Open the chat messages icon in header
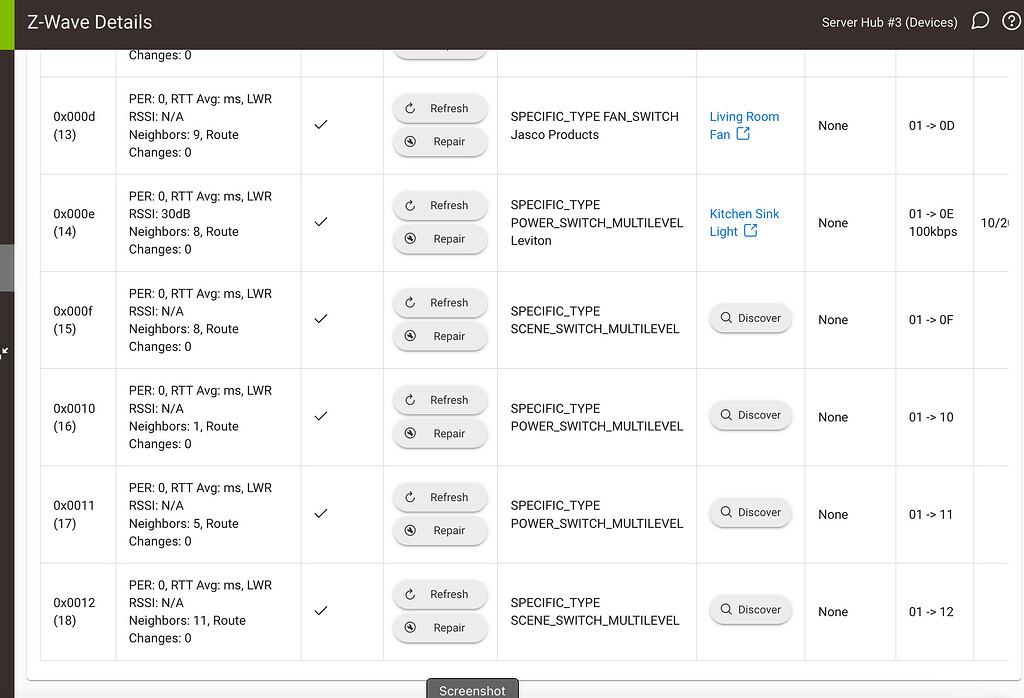 pyautogui.click(x=980, y=21)
